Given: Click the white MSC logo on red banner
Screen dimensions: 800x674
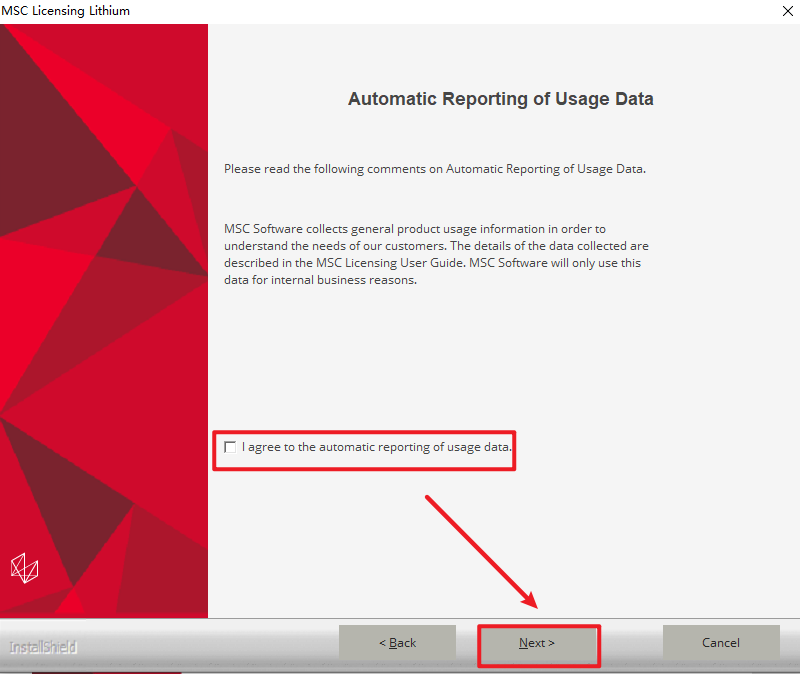Looking at the screenshot, I should point(24,568).
